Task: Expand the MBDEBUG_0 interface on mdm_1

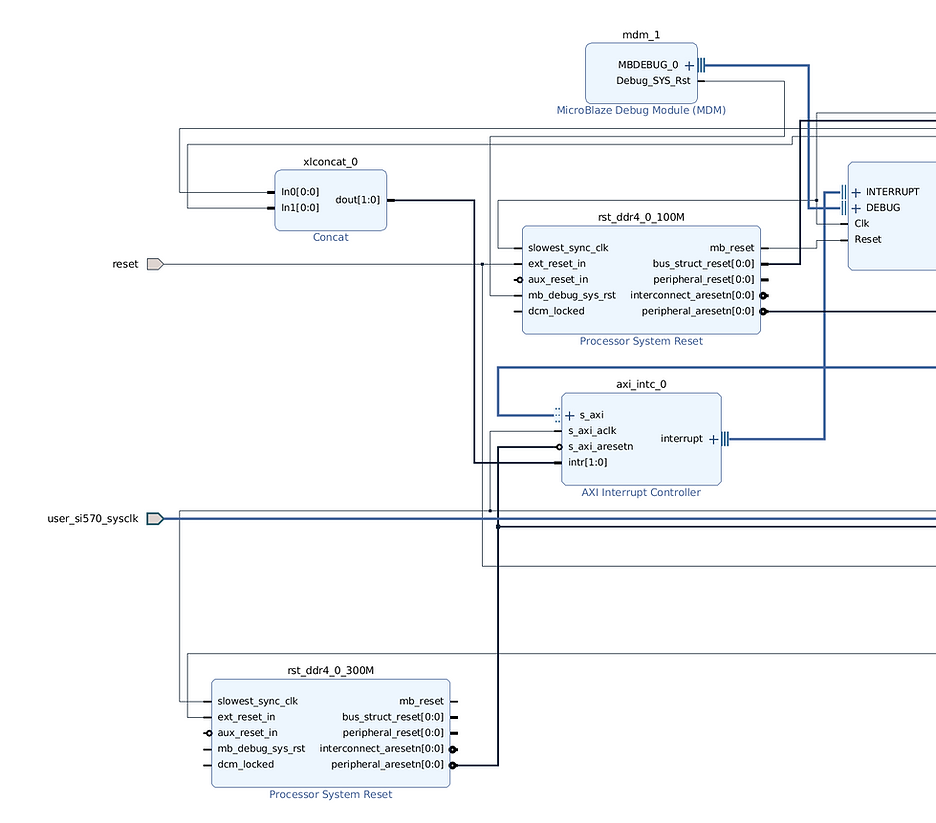Action: point(689,65)
